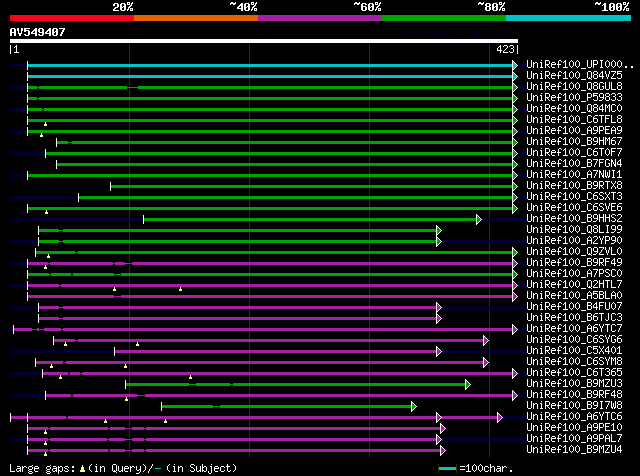Click the UniRef100_B9RTX8 label
The width and height of the screenshot is (640, 476).
574,186
